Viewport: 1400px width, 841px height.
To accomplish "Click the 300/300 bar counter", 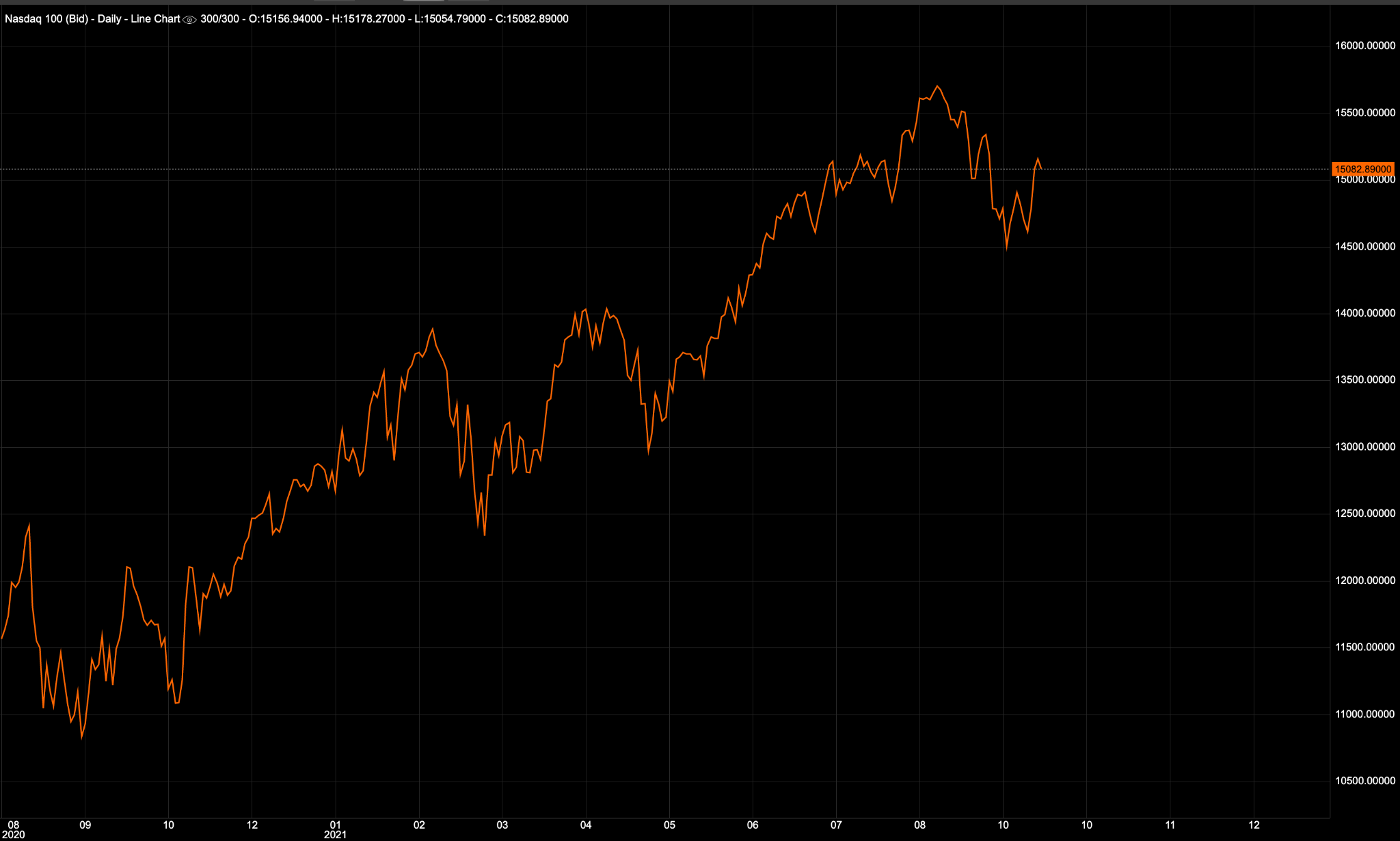I will (219, 18).
